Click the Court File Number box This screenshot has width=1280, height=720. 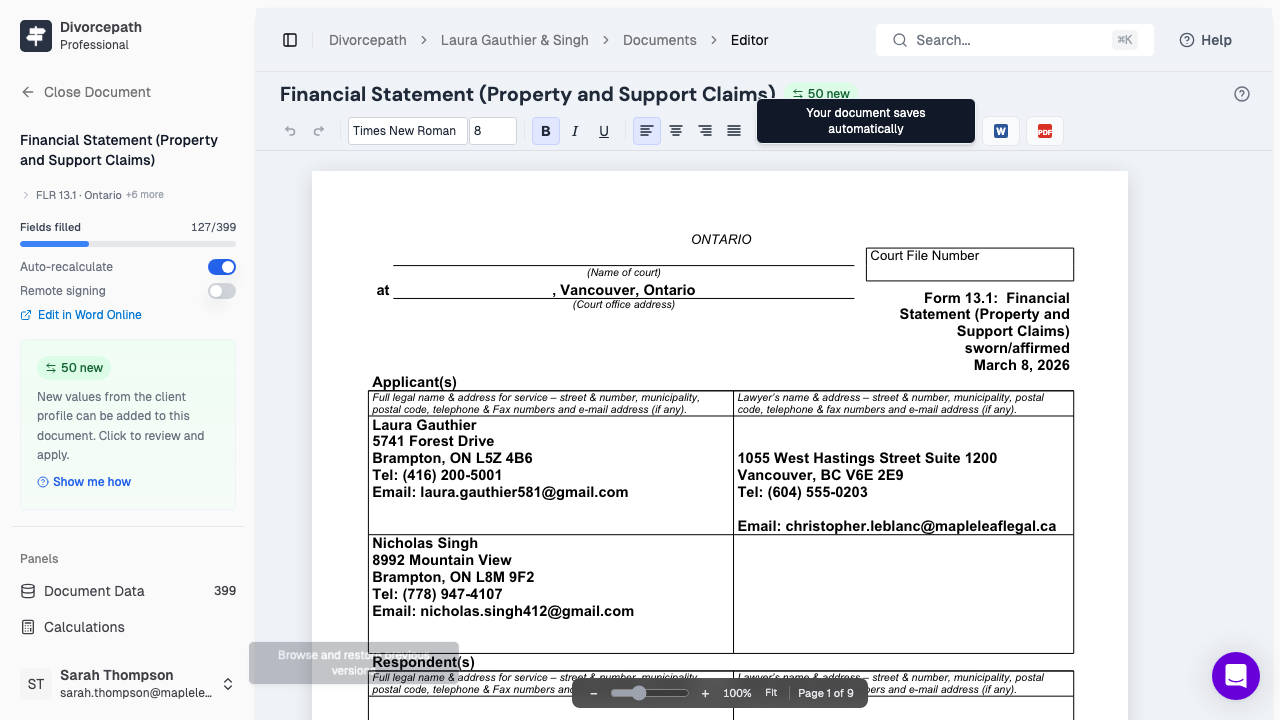tap(970, 264)
